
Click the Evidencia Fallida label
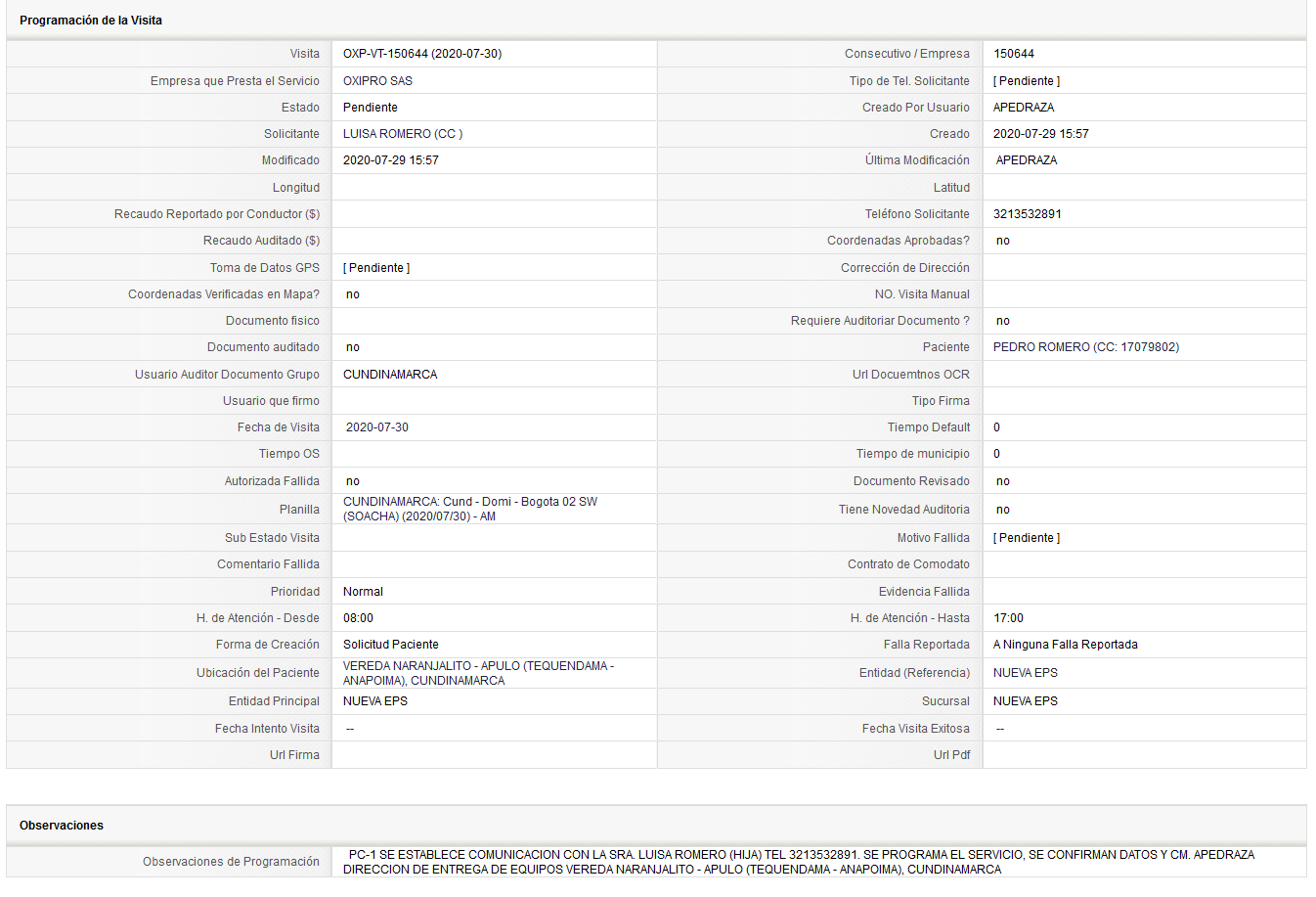tap(924, 592)
